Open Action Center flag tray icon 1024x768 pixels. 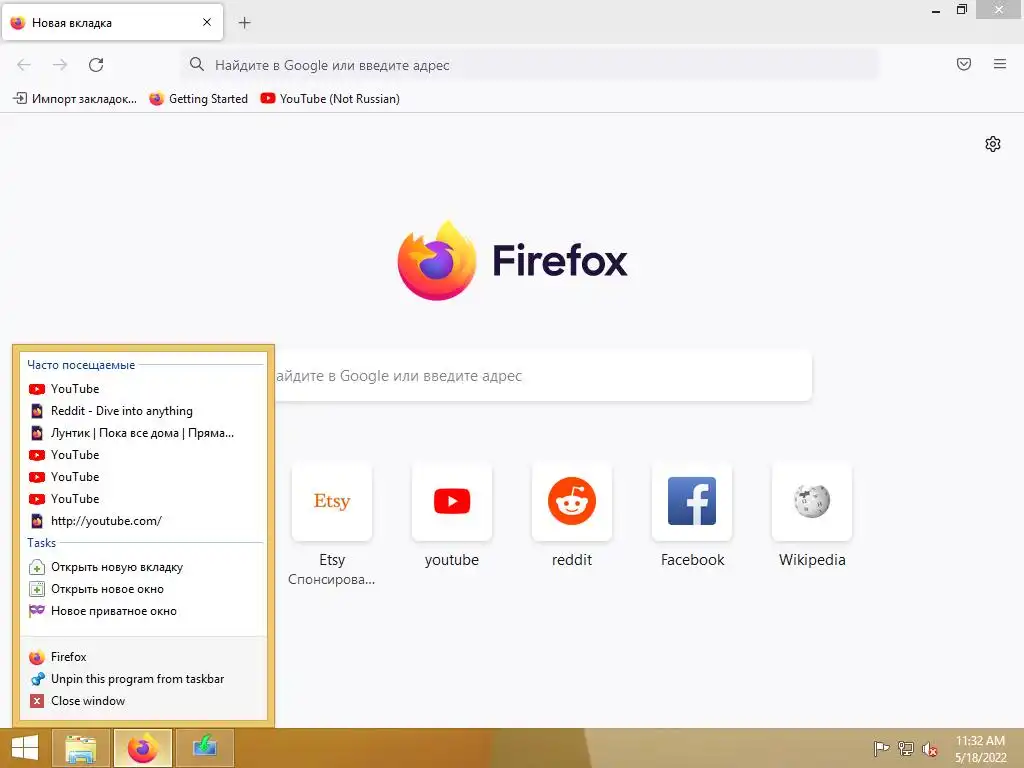coord(881,748)
